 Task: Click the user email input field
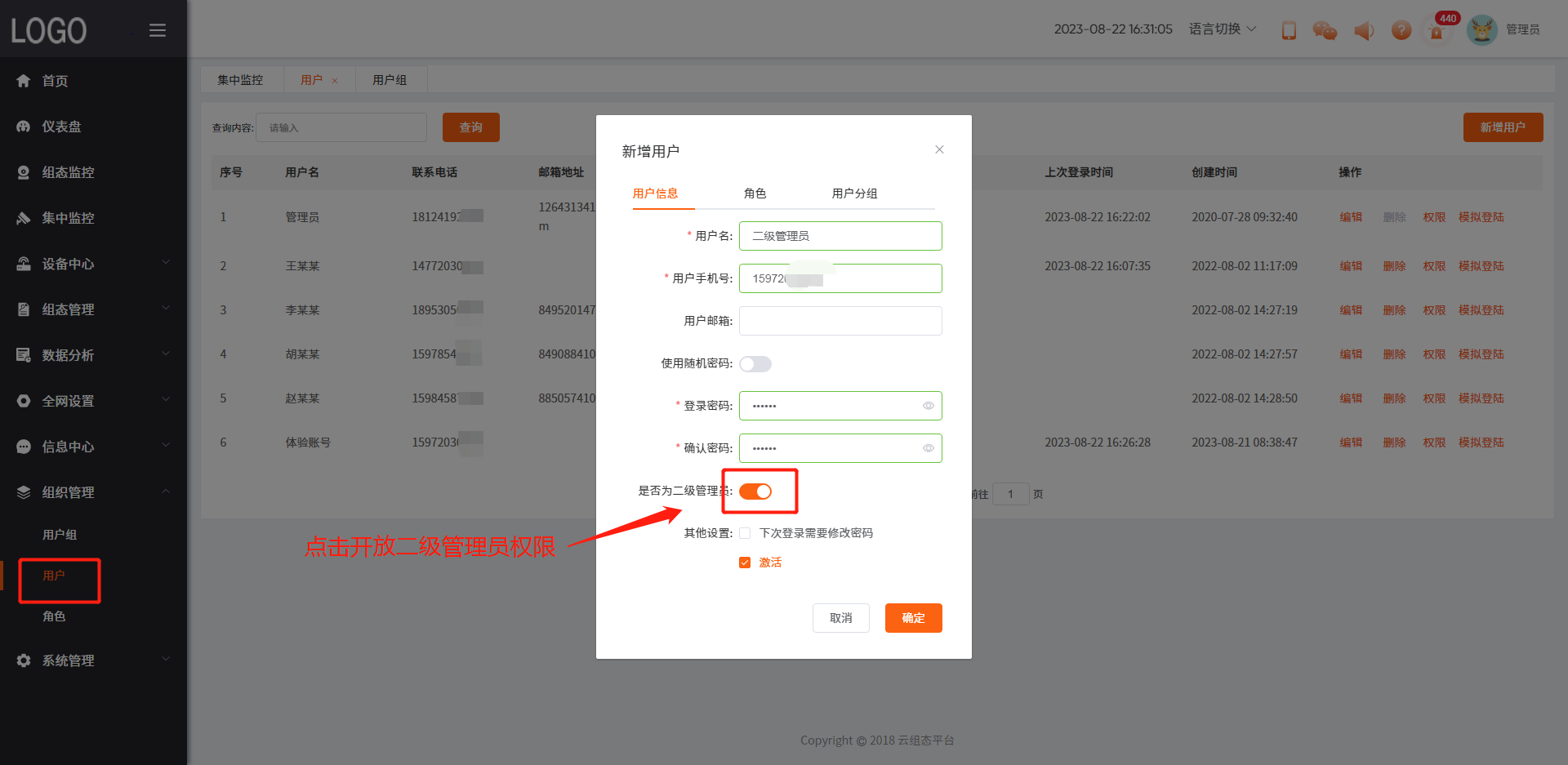[x=840, y=321]
